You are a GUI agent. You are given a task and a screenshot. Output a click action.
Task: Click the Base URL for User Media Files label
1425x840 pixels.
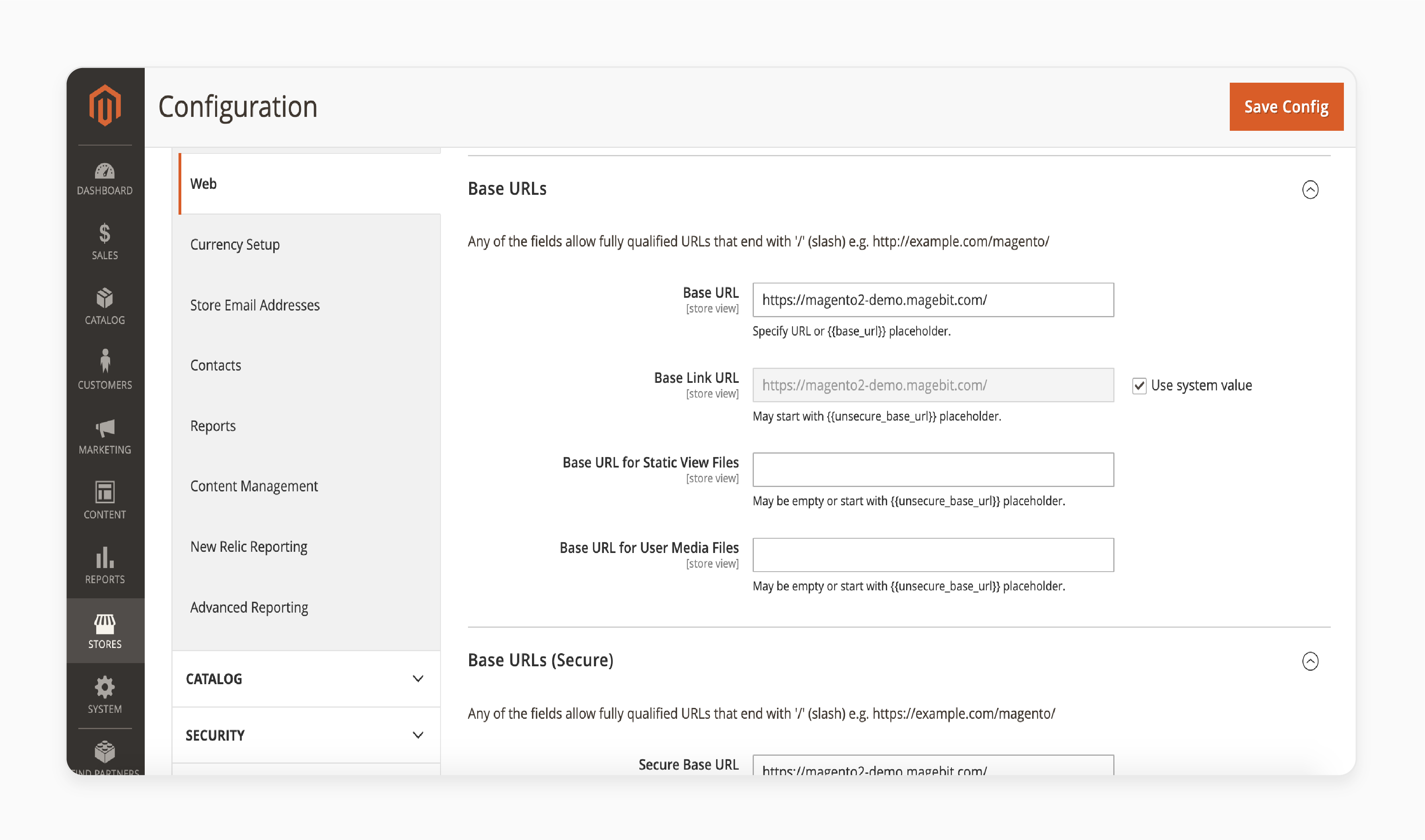pyautogui.click(x=649, y=548)
